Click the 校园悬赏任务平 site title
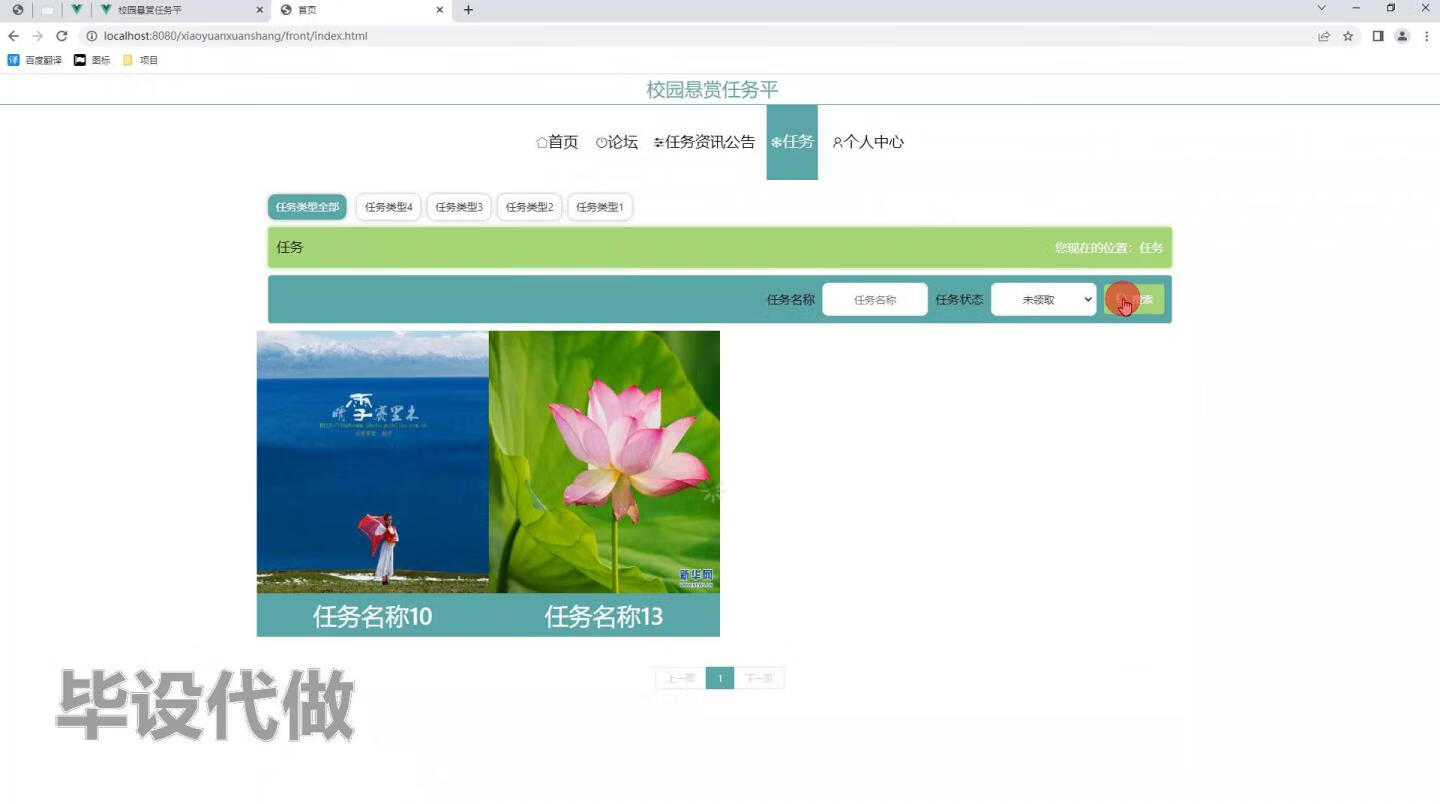 (712, 89)
